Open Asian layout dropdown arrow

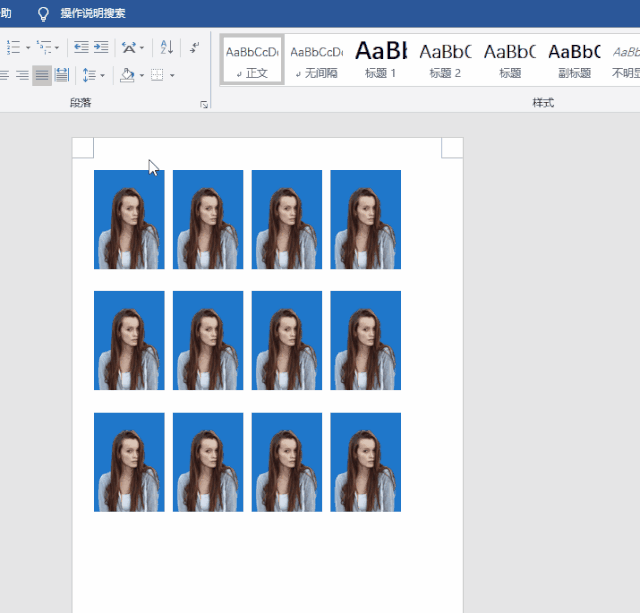142,47
